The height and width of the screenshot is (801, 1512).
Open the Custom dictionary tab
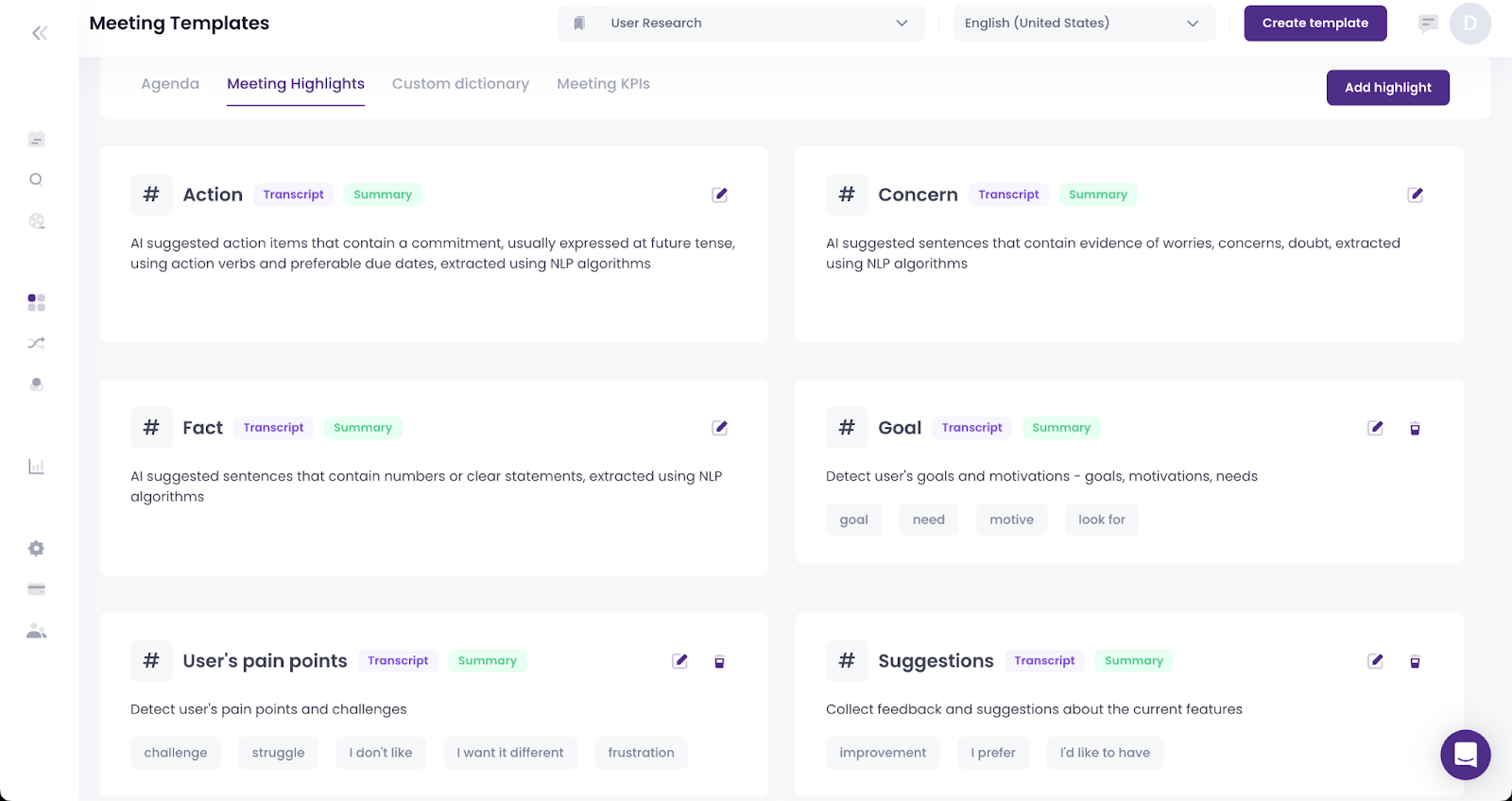coord(460,84)
